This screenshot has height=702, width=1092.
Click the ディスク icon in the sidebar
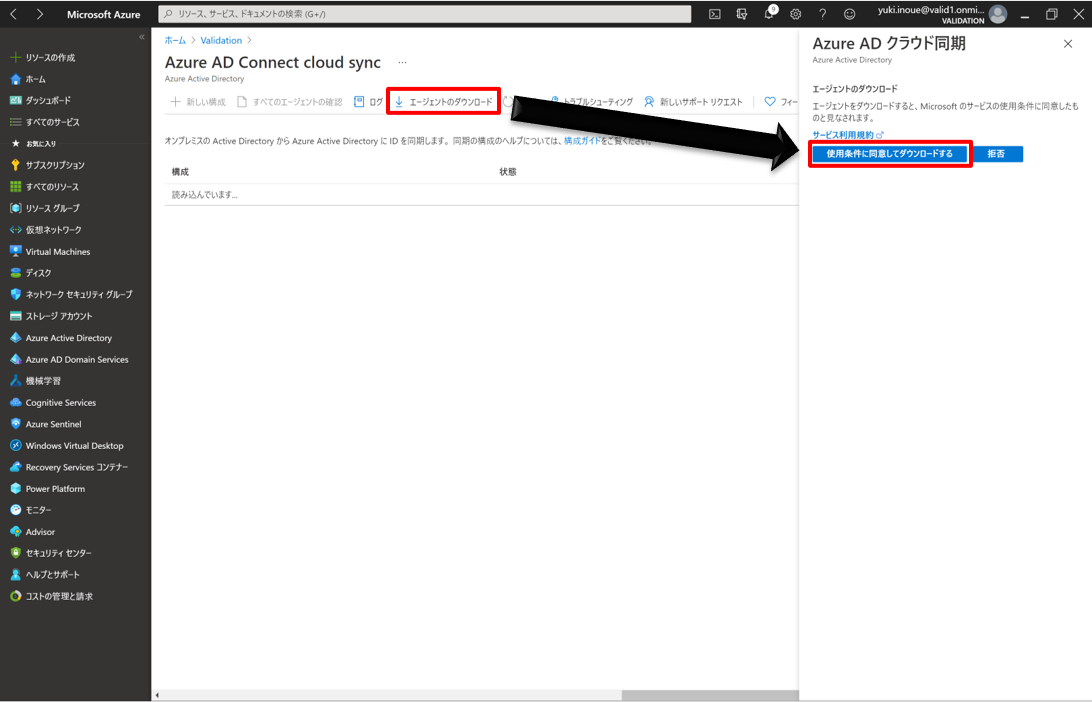[x=15, y=273]
